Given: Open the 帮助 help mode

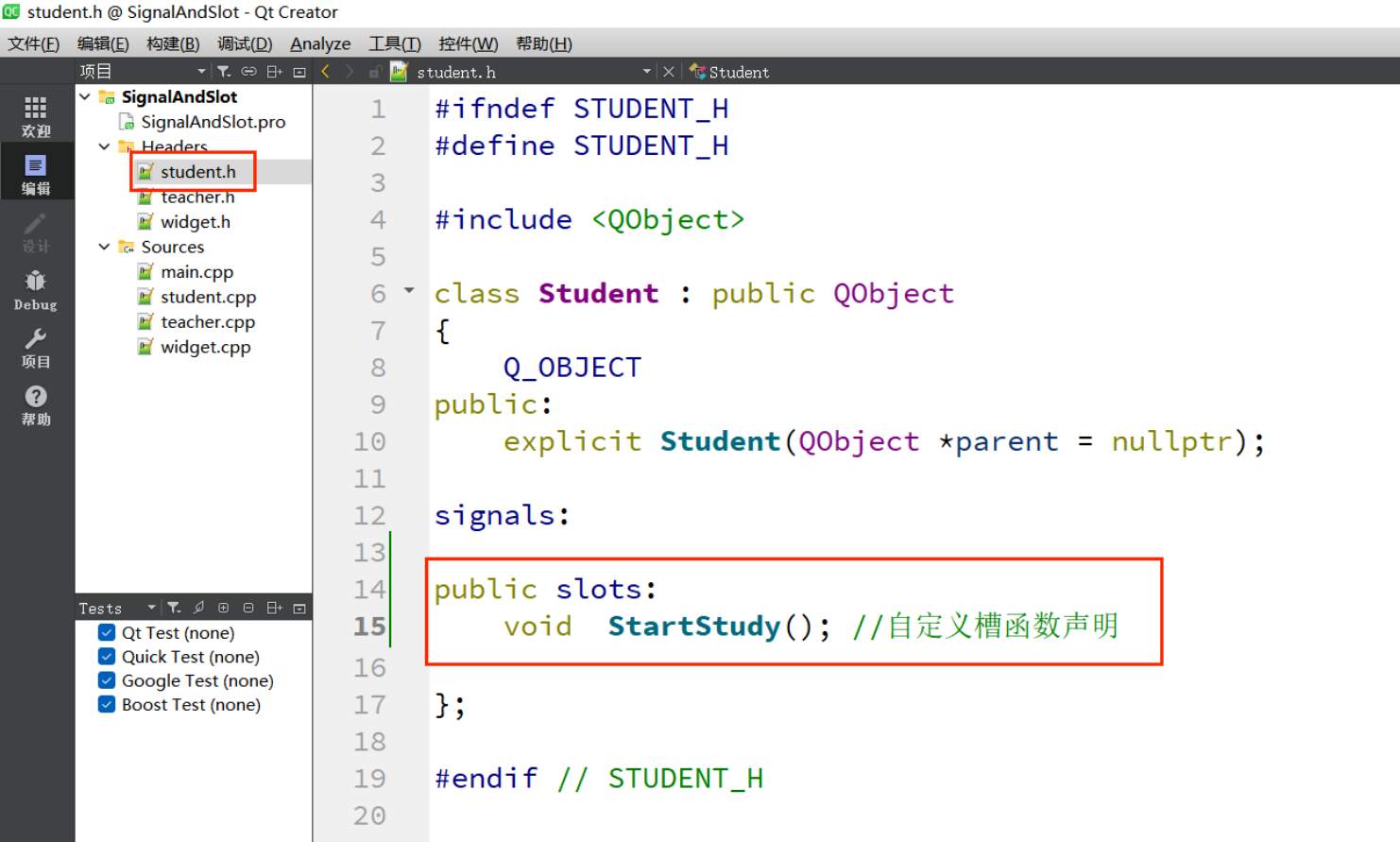Looking at the screenshot, I should click(36, 405).
